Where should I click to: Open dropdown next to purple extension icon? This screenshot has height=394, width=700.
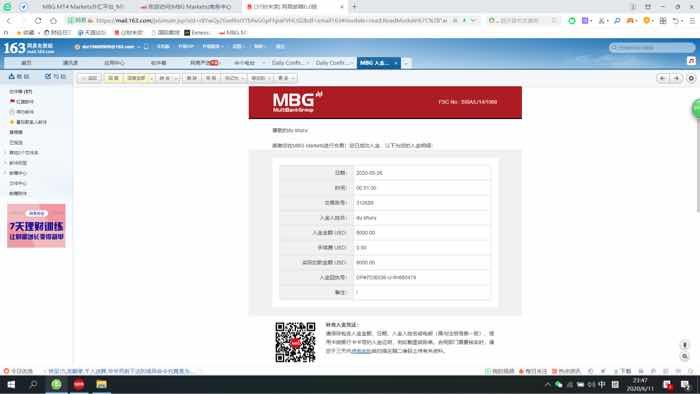(x=592, y=21)
